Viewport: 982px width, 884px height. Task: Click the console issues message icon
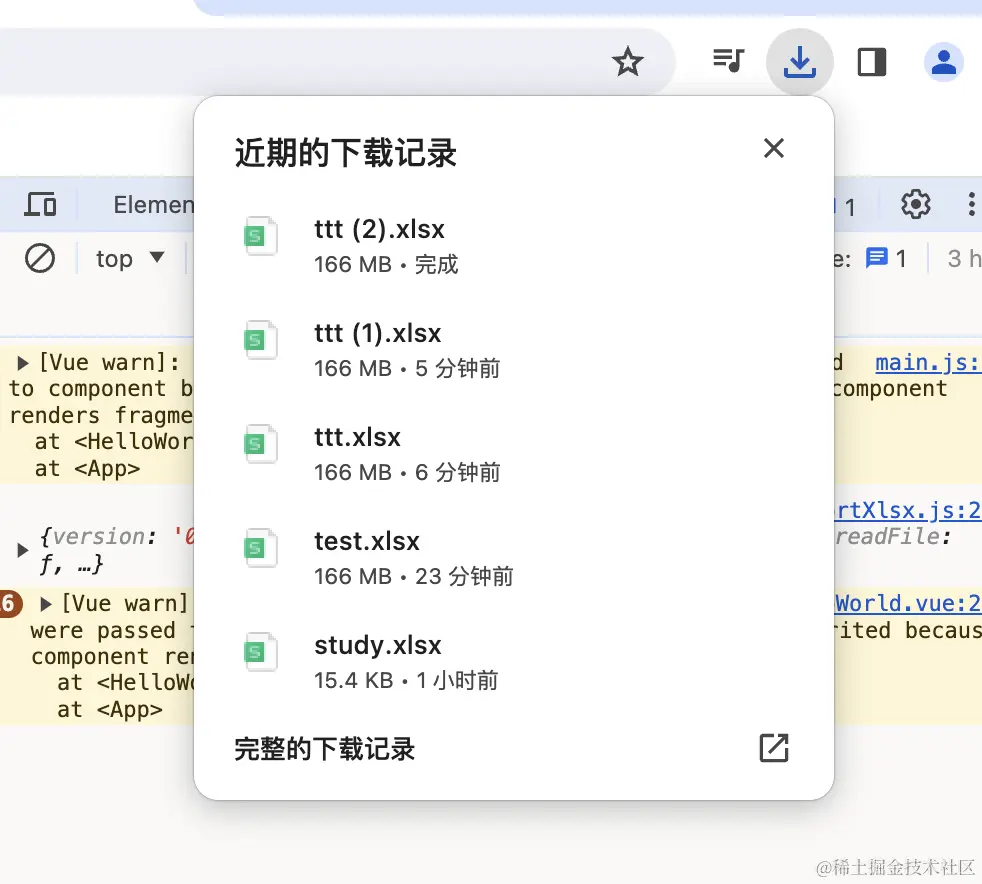877,258
